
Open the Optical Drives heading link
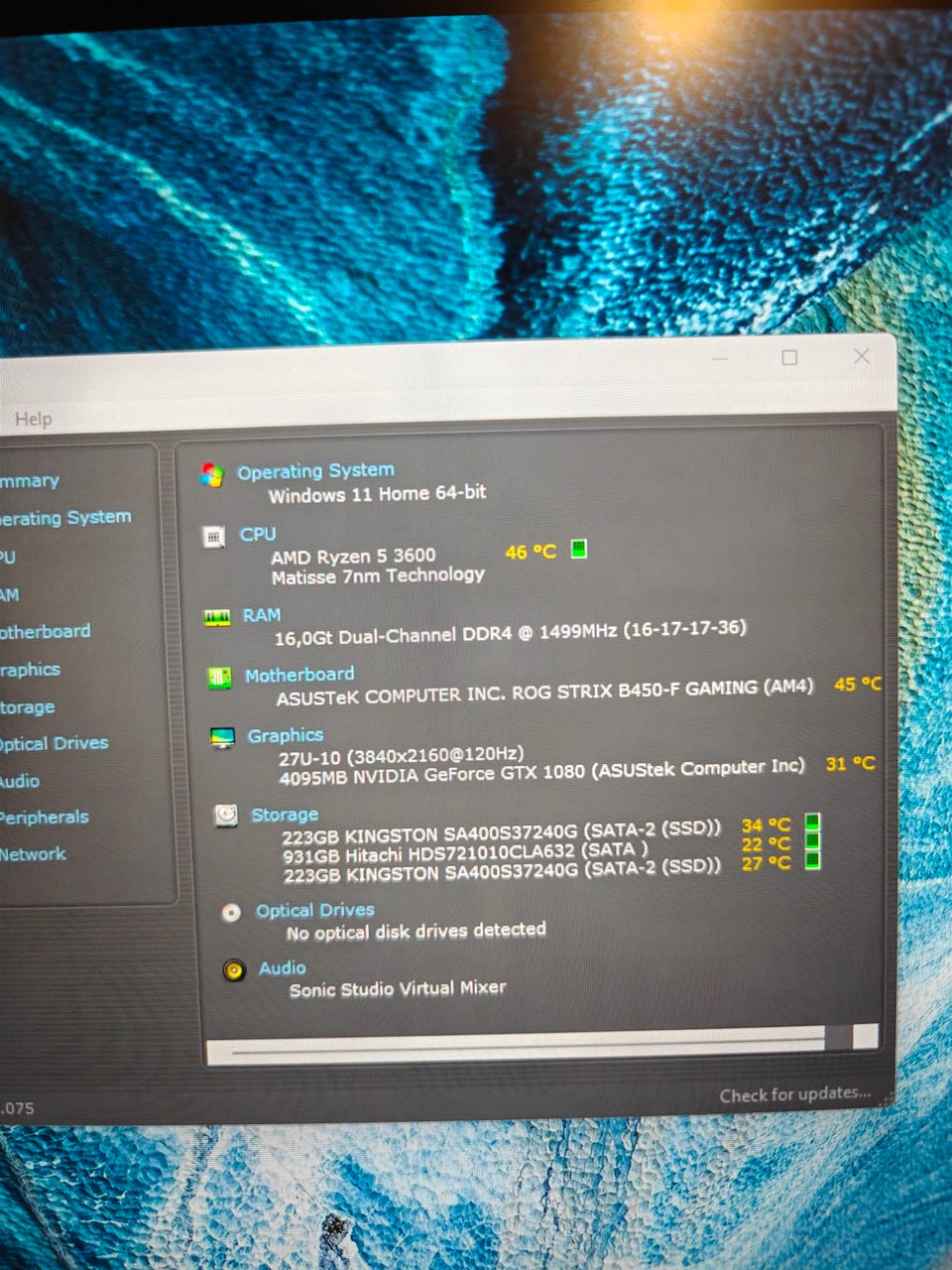click(315, 910)
